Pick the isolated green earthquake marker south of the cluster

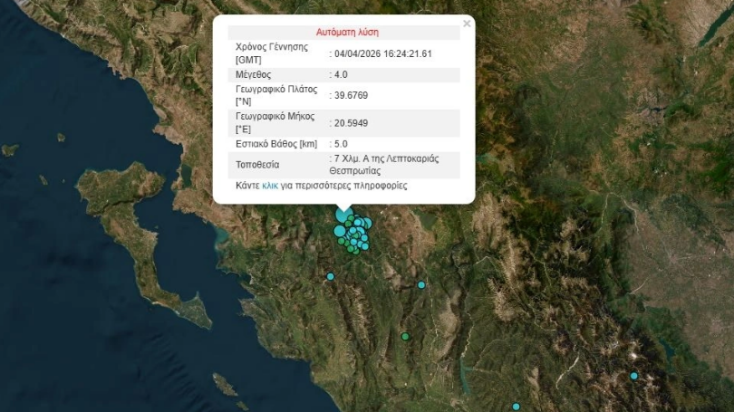pos(405,336)
